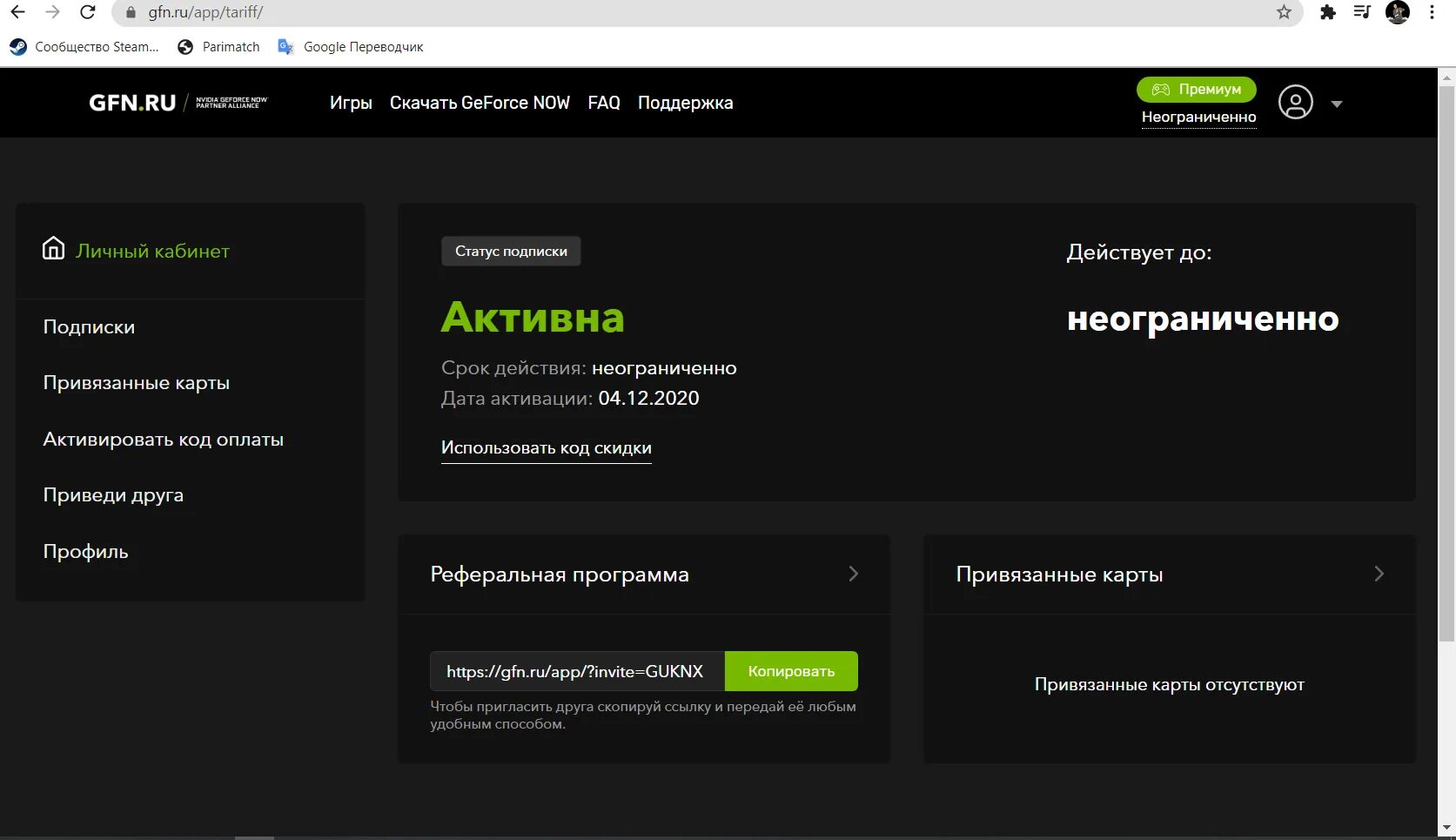Open the Игры menu item
1456x840 pixels.
click(x=351, y=103)
